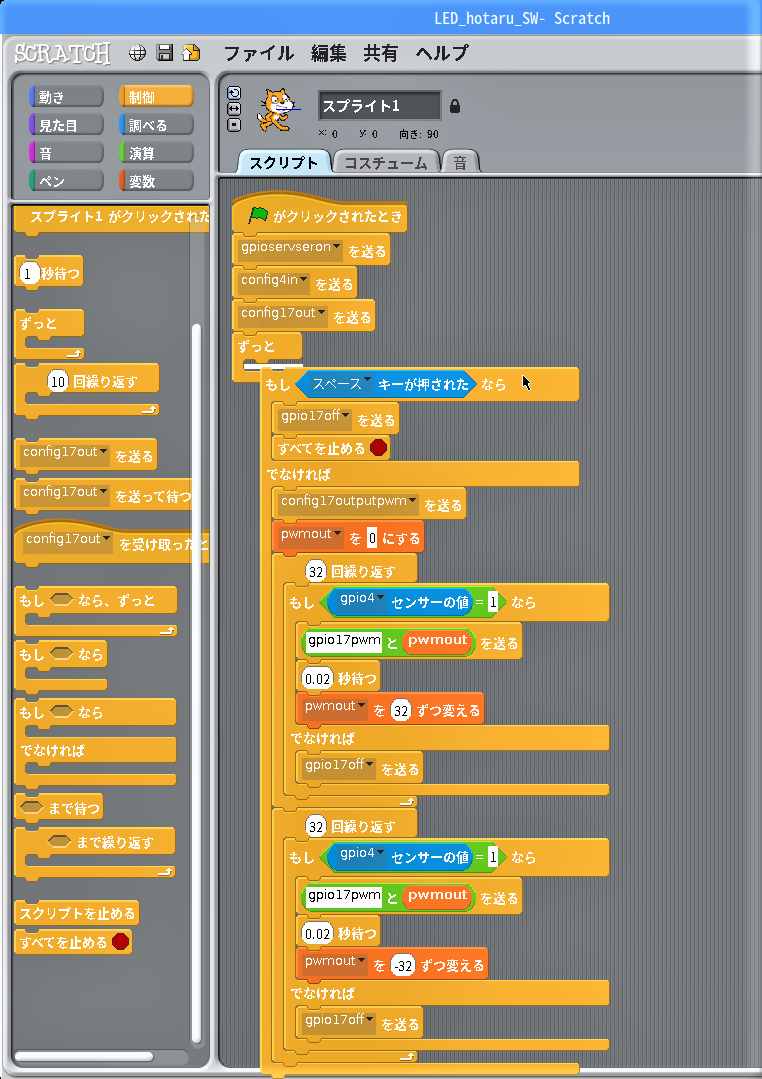Click the padlock icon beside sprite name
762x1079 pixels.
pos(455,105)
